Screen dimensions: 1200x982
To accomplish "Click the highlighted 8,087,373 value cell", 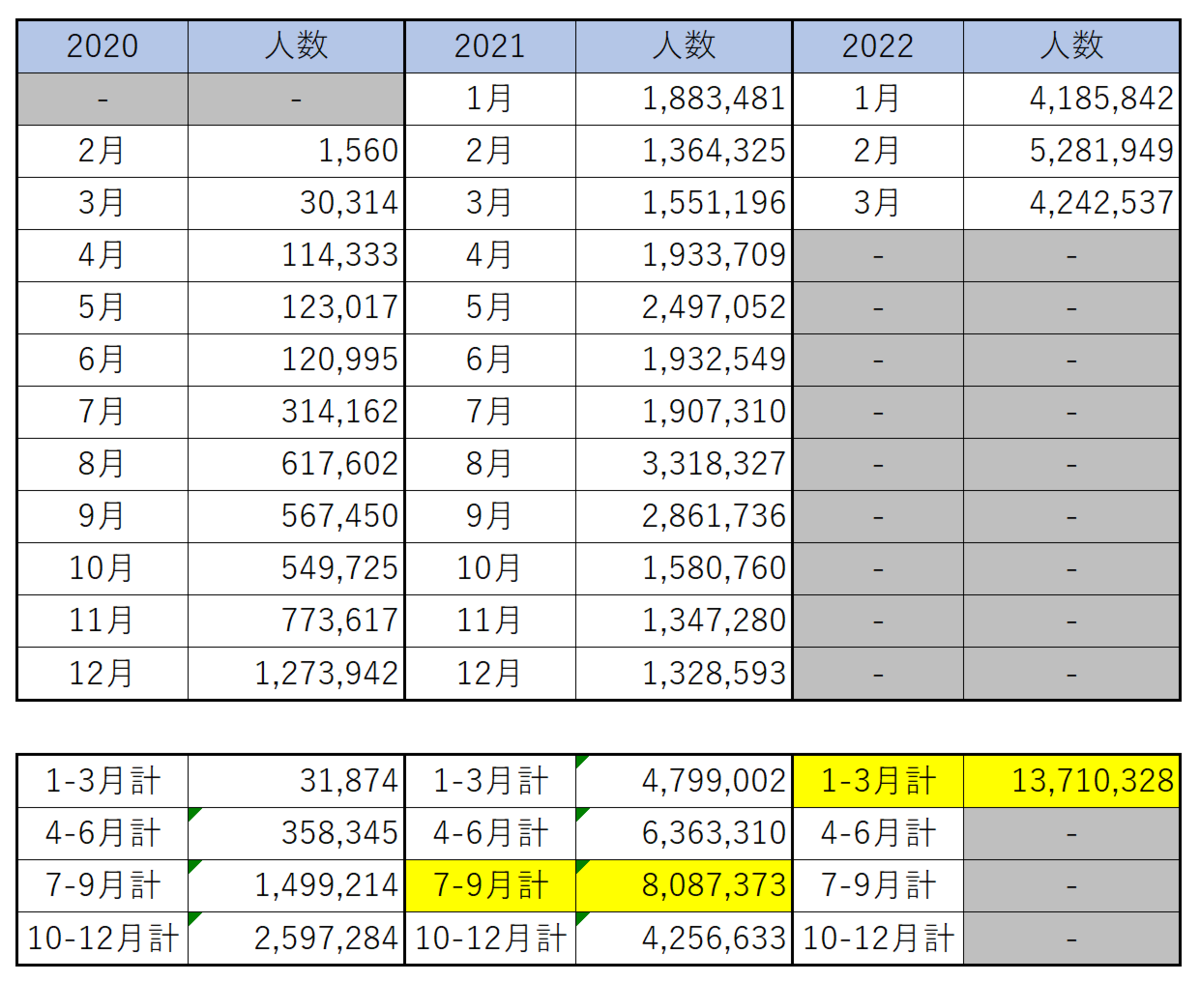I will point(684,885).
